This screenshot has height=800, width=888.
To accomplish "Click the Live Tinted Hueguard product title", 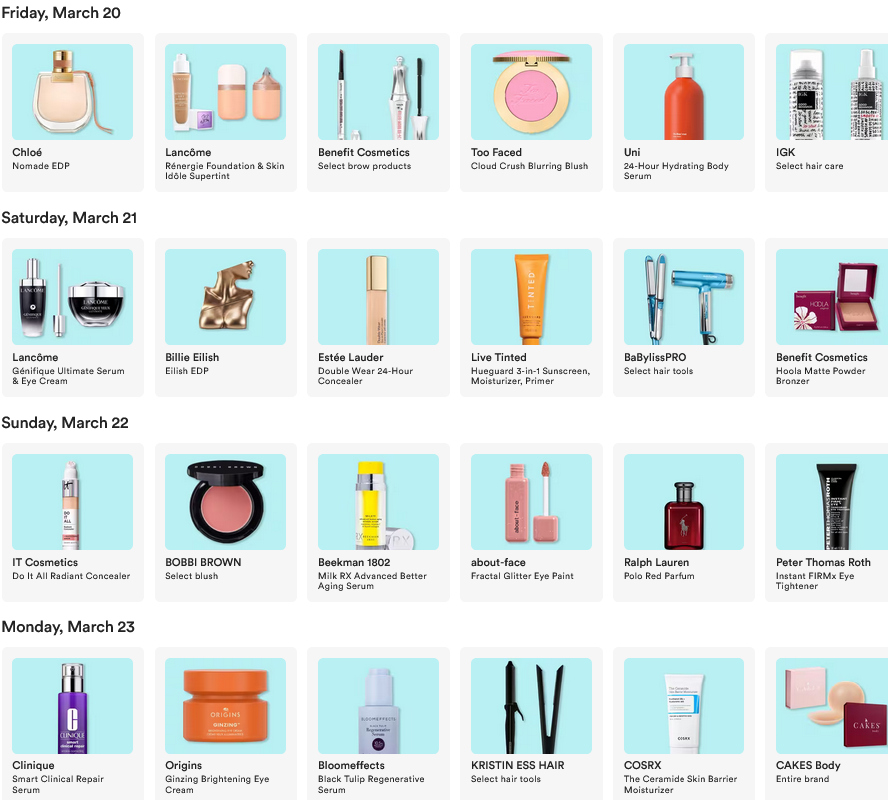I will coord(531,375).
